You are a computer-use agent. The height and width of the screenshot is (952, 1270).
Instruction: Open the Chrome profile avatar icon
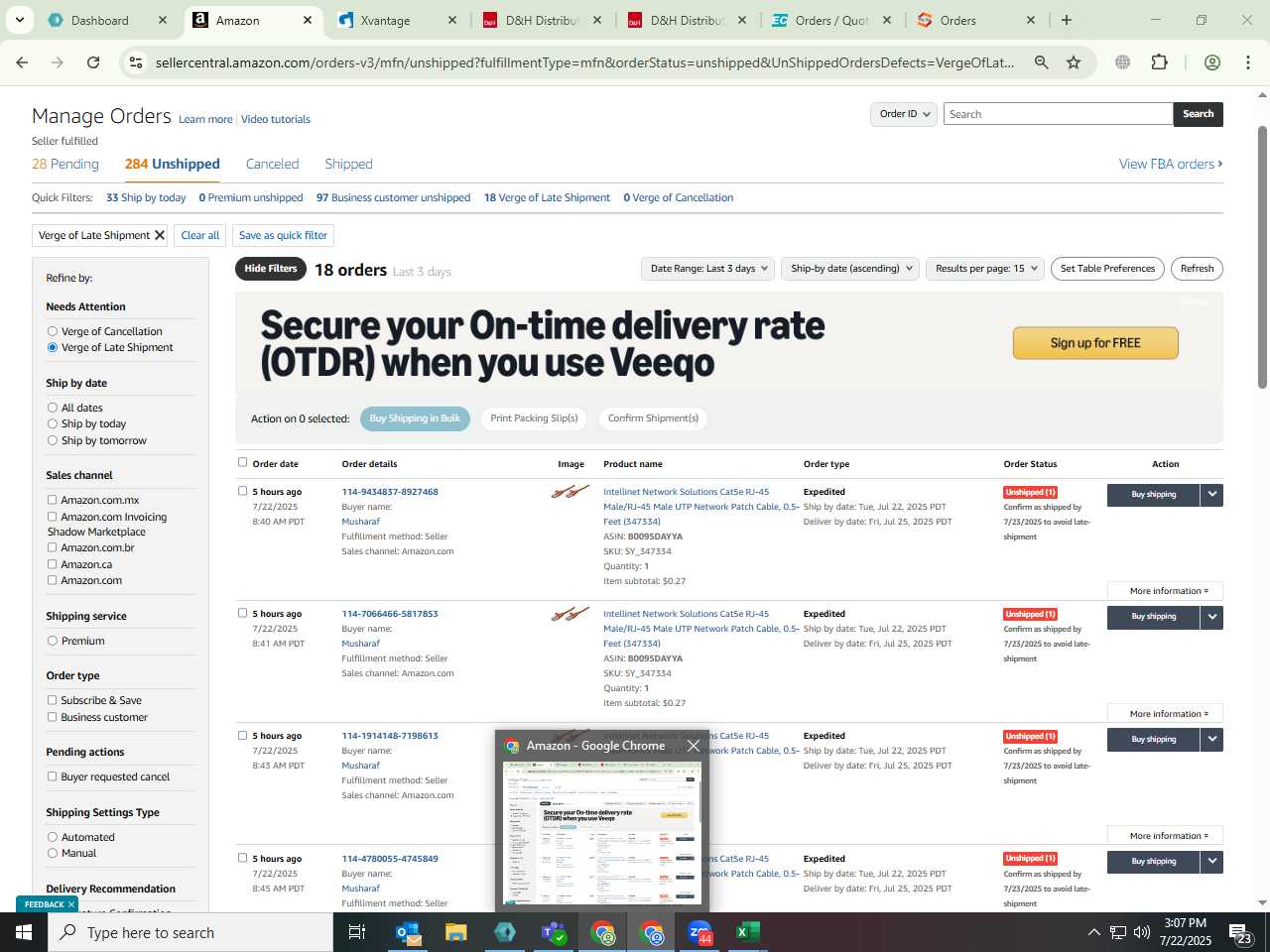(x=1211, y=62)
